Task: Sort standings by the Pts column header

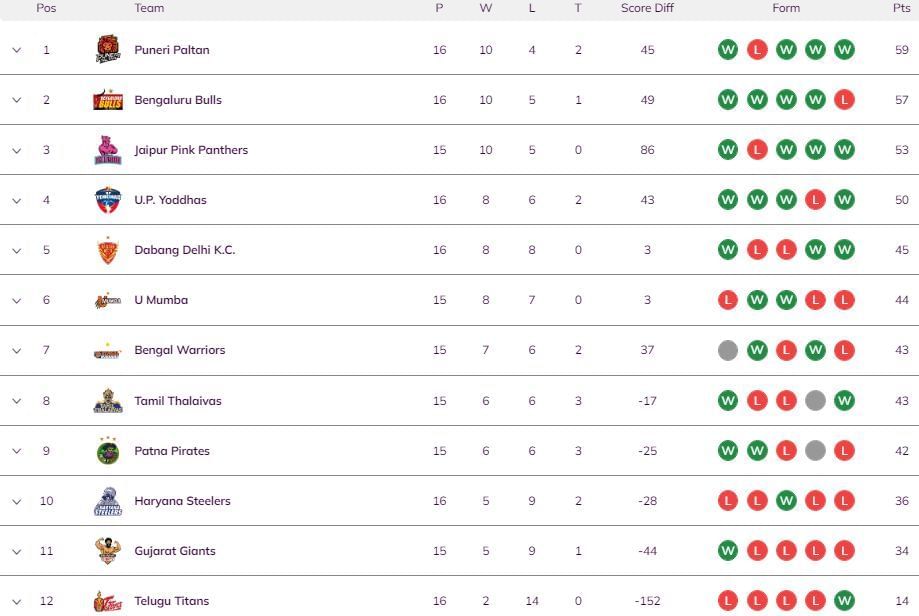Action: [x=899, y=8]
